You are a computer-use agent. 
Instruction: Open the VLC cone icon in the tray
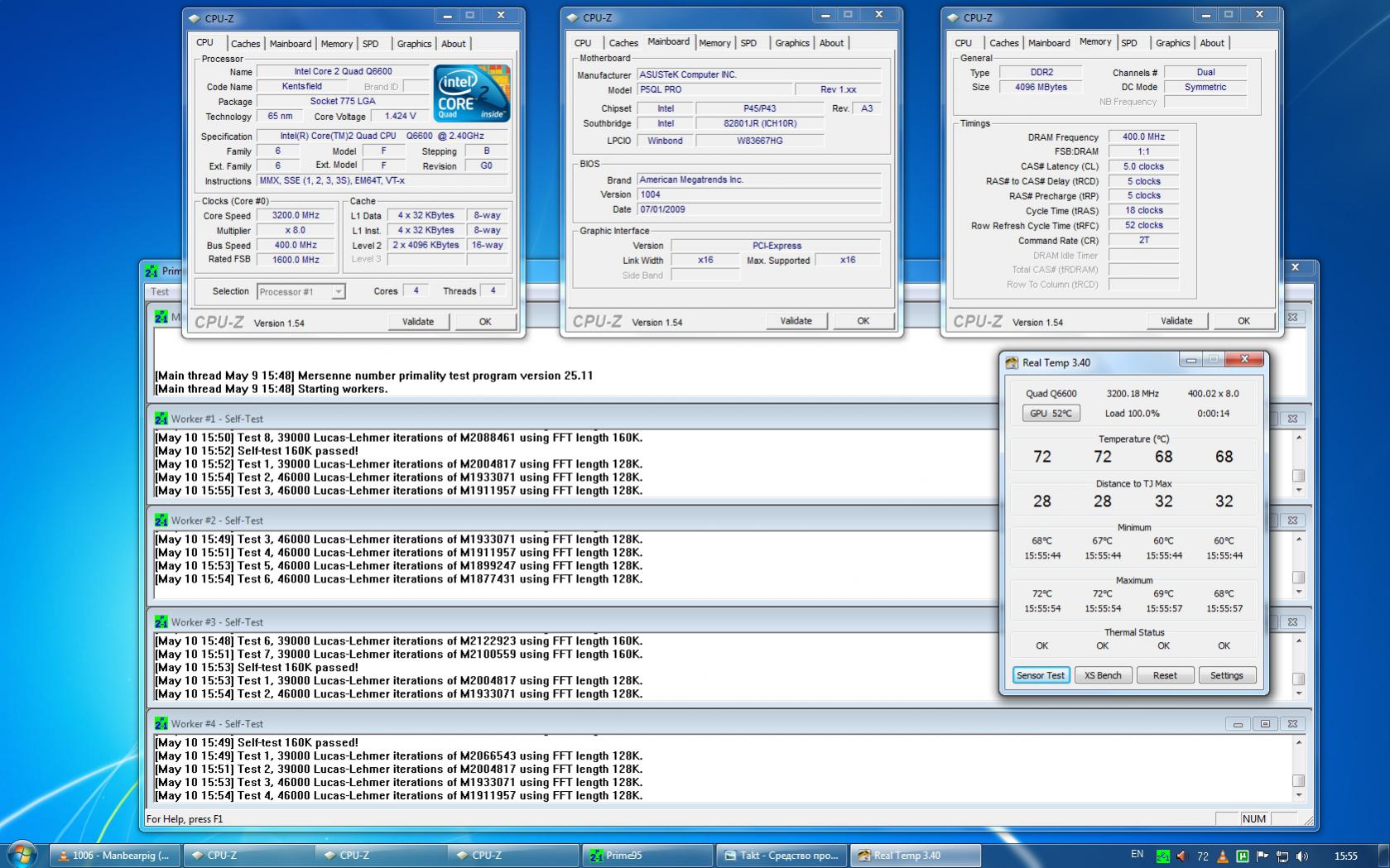click(1223, 856)
